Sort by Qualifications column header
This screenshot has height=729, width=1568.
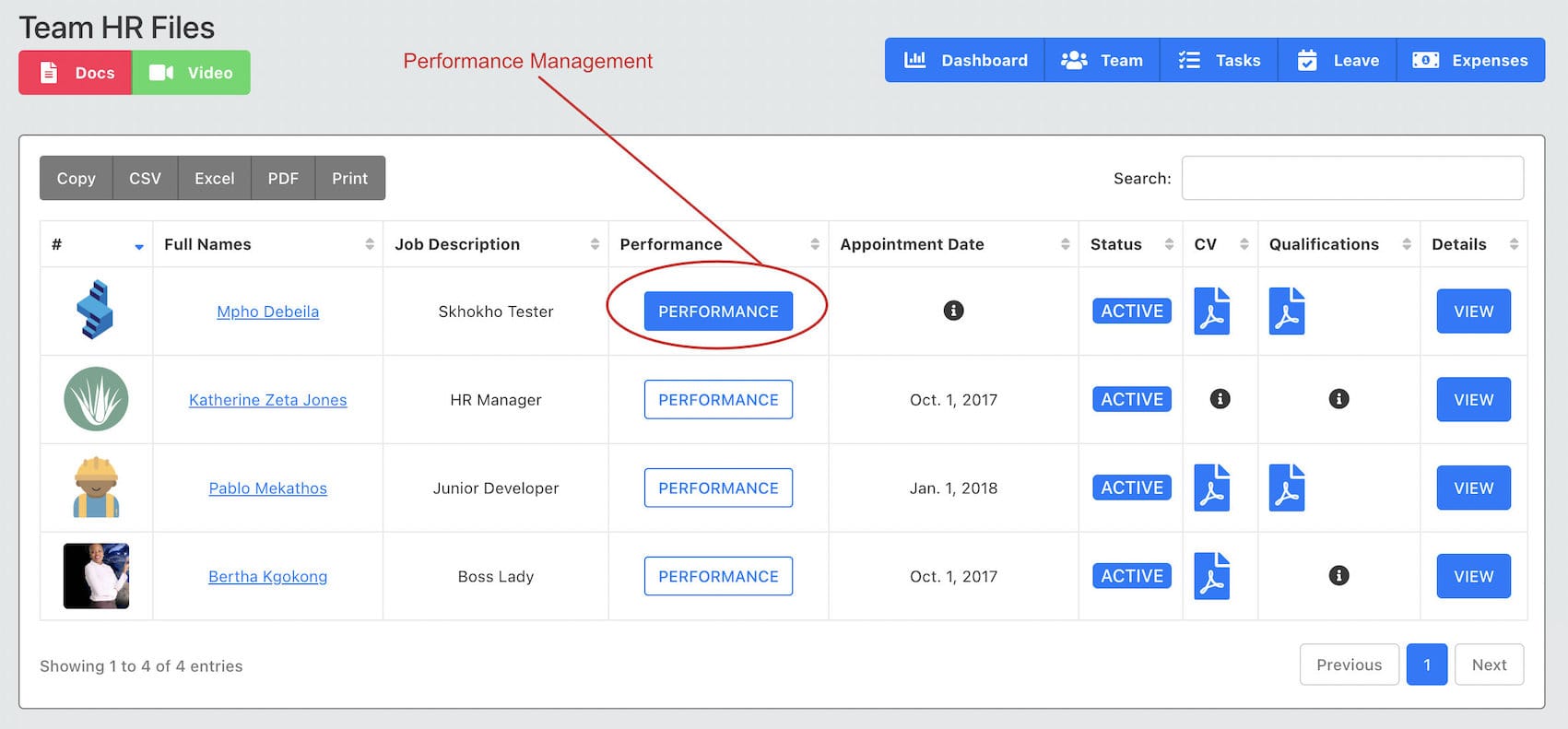(1339, 244)
